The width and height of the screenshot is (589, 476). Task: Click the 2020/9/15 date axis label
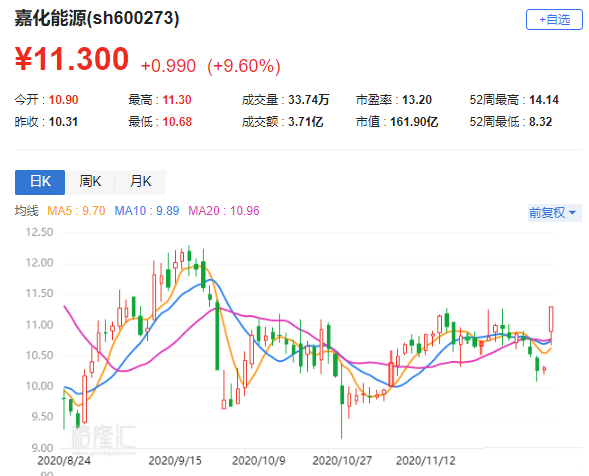175,461
